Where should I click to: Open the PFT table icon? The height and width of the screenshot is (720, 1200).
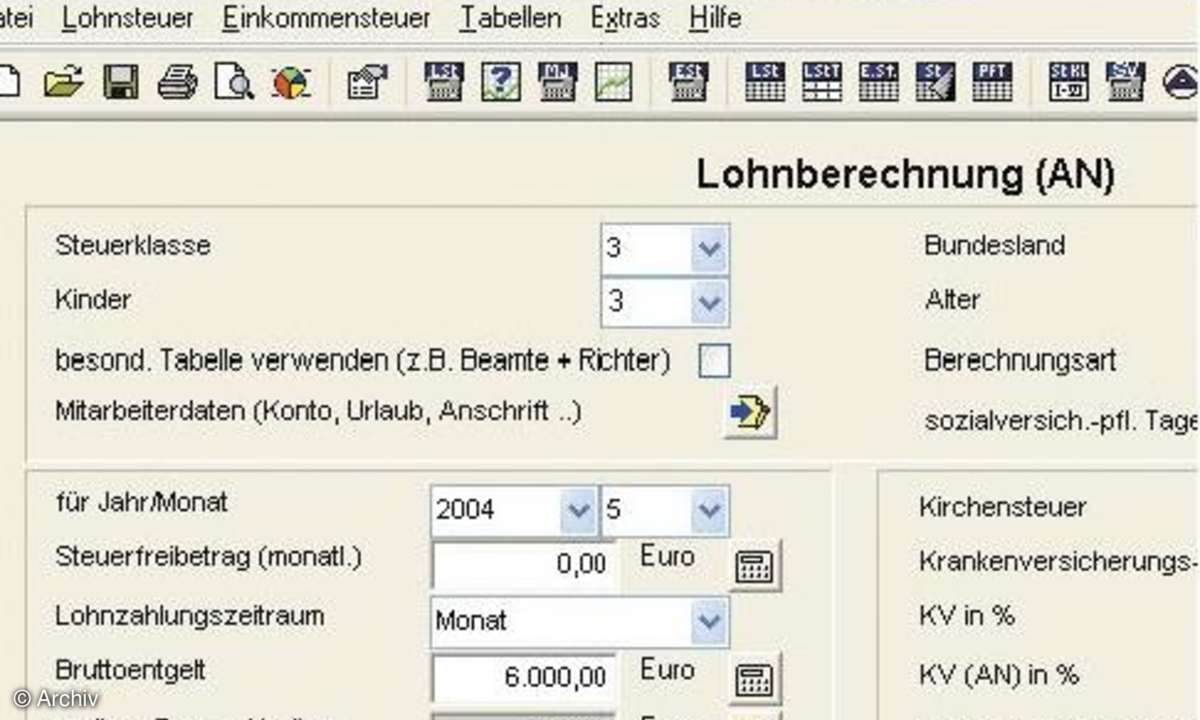point(993,82)
